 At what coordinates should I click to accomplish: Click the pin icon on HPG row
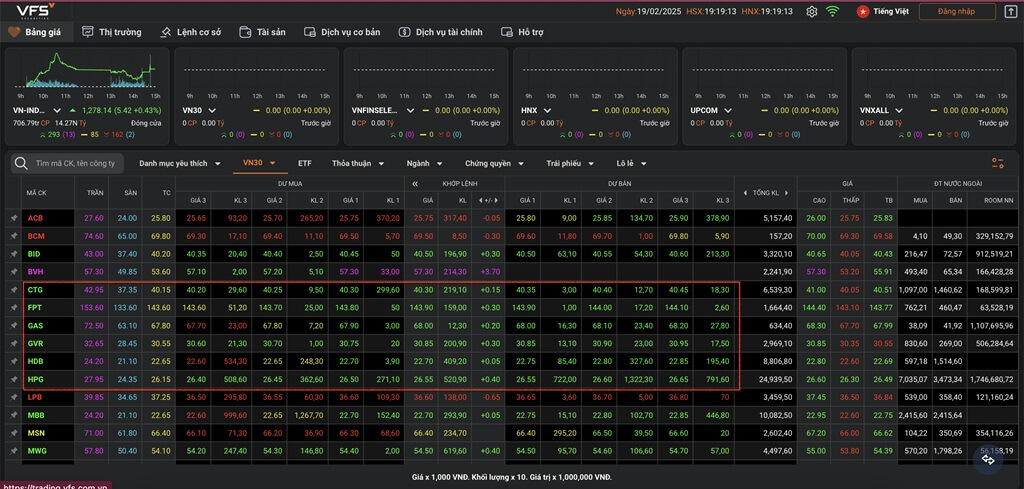13,379
